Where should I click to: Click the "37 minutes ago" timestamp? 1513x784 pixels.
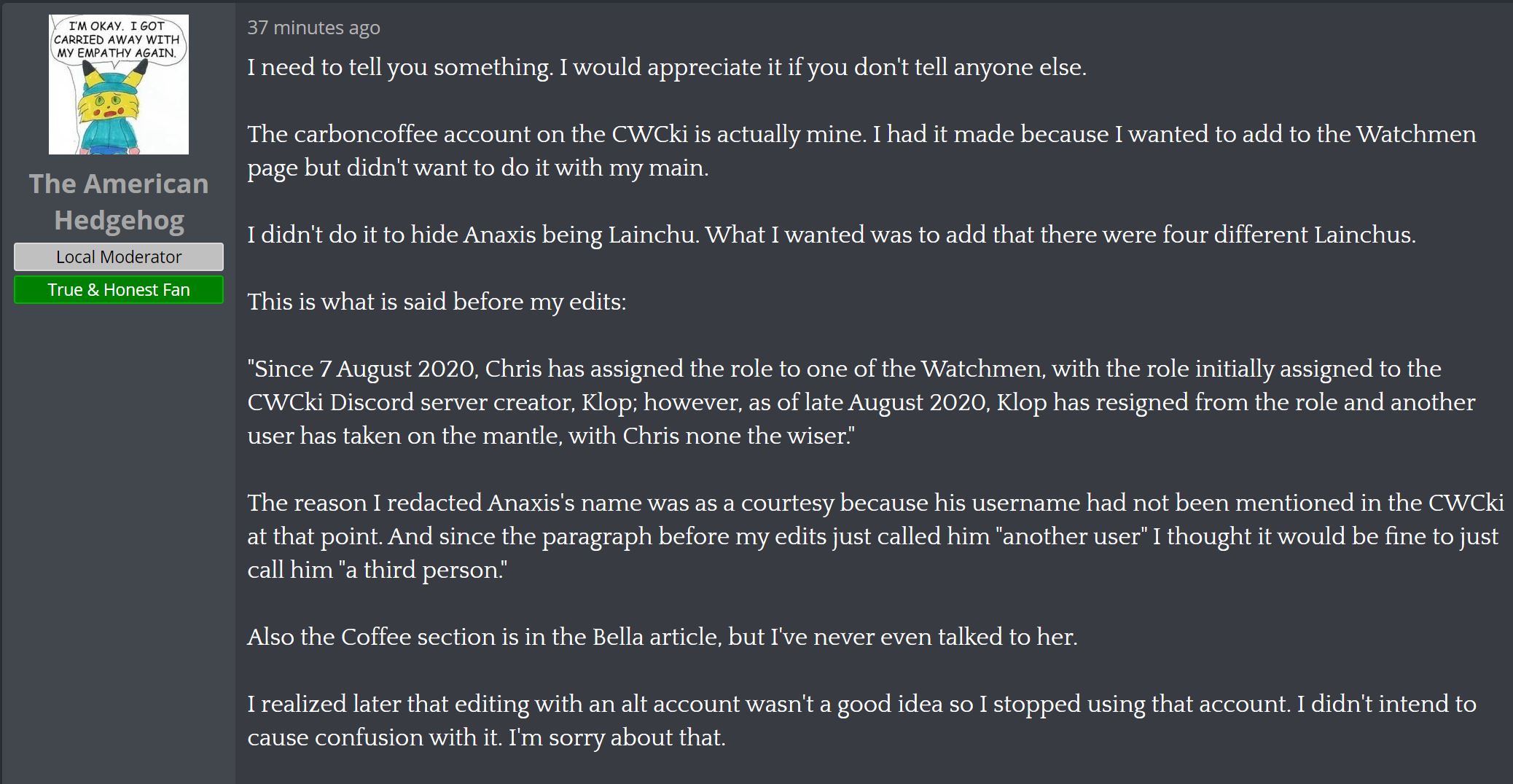point(313,28)
